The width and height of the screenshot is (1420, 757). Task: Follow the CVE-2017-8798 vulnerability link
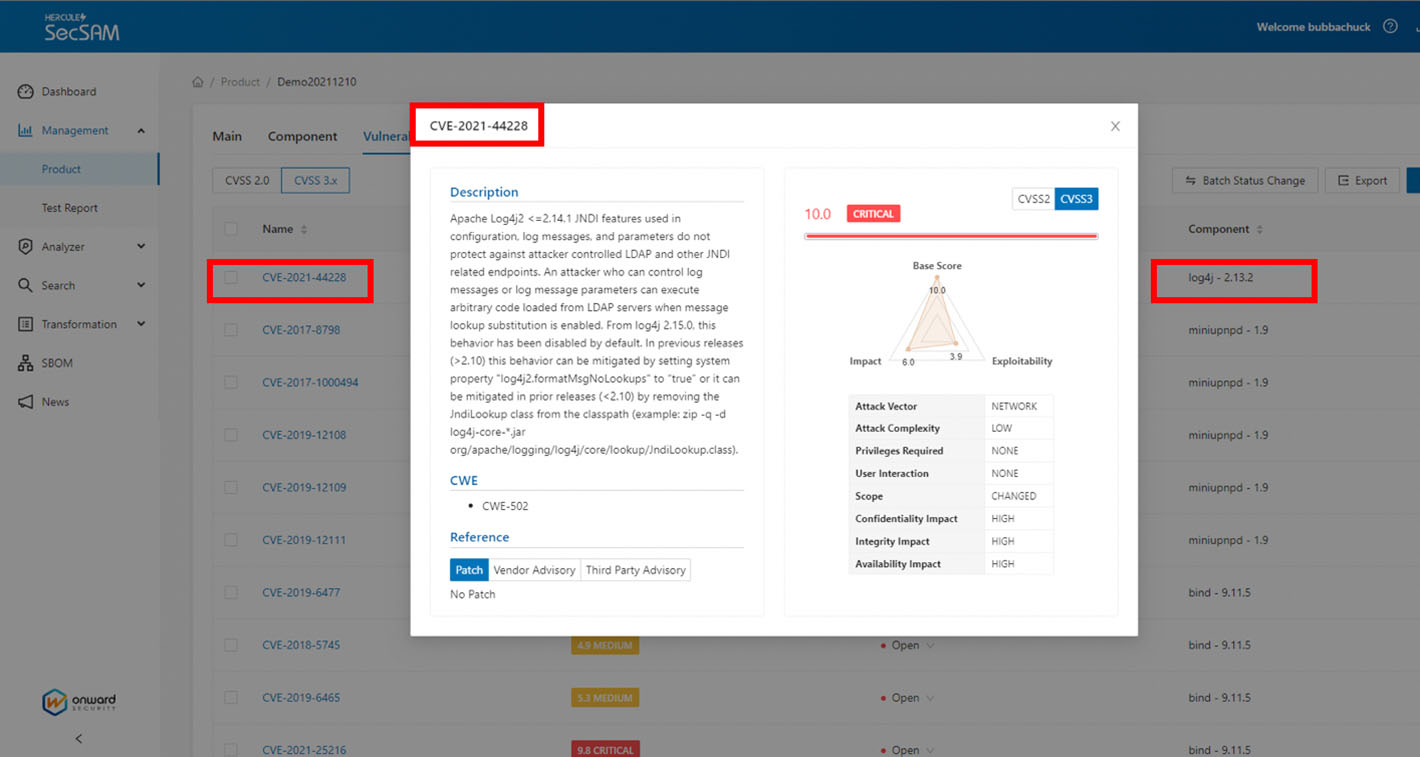point(301,329)
